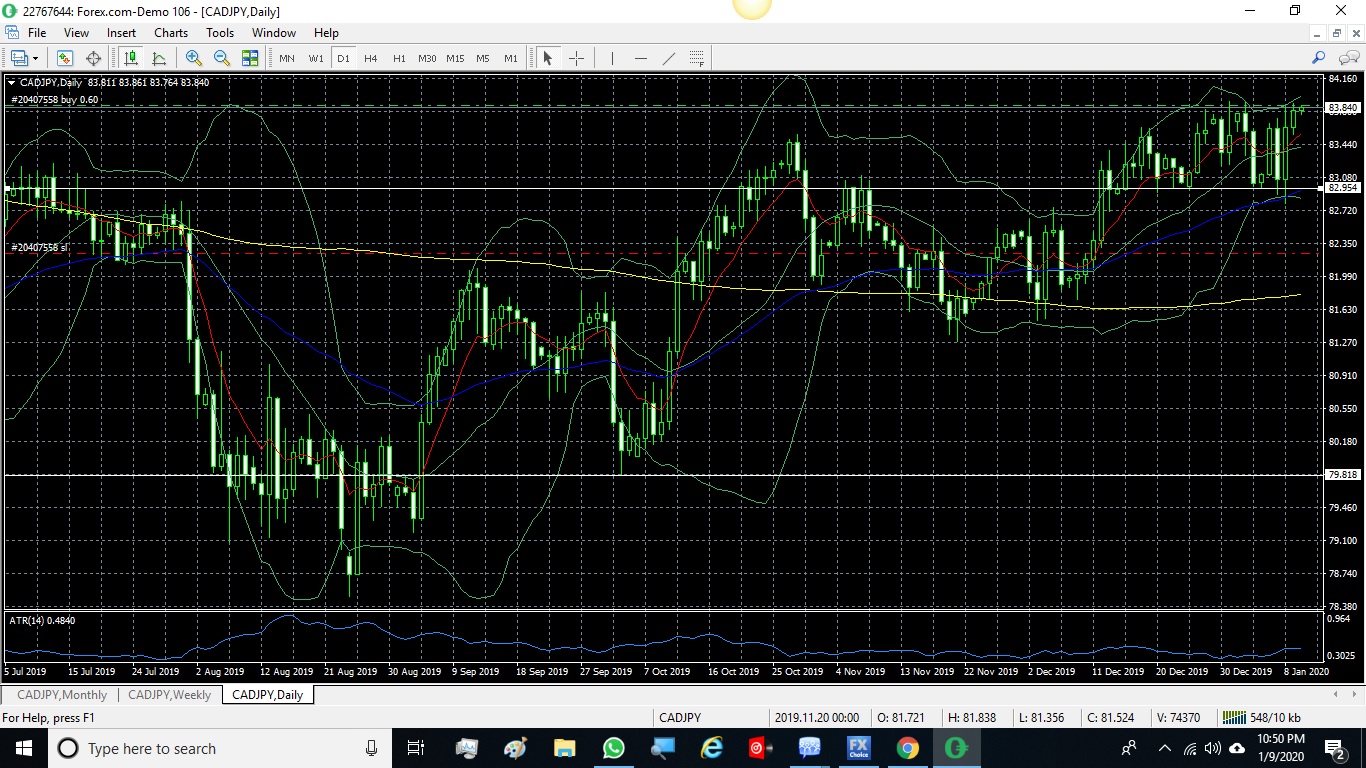1366x768 pixels.
Task: Pick the Horizontal Line drawing tool
Action: 641,58
